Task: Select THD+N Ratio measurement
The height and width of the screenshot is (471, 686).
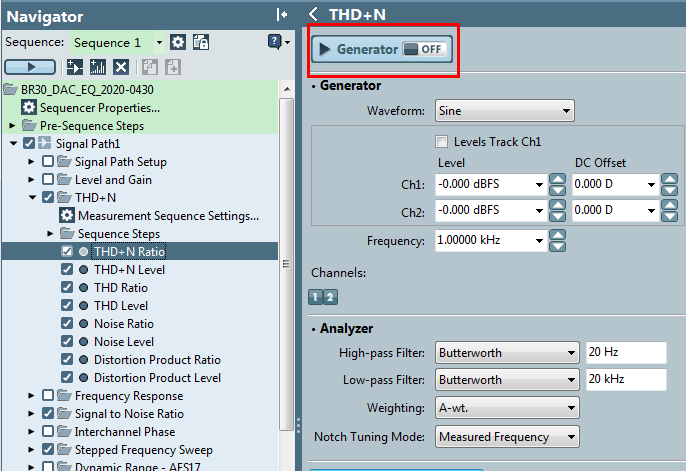Action: coord(130,251)
